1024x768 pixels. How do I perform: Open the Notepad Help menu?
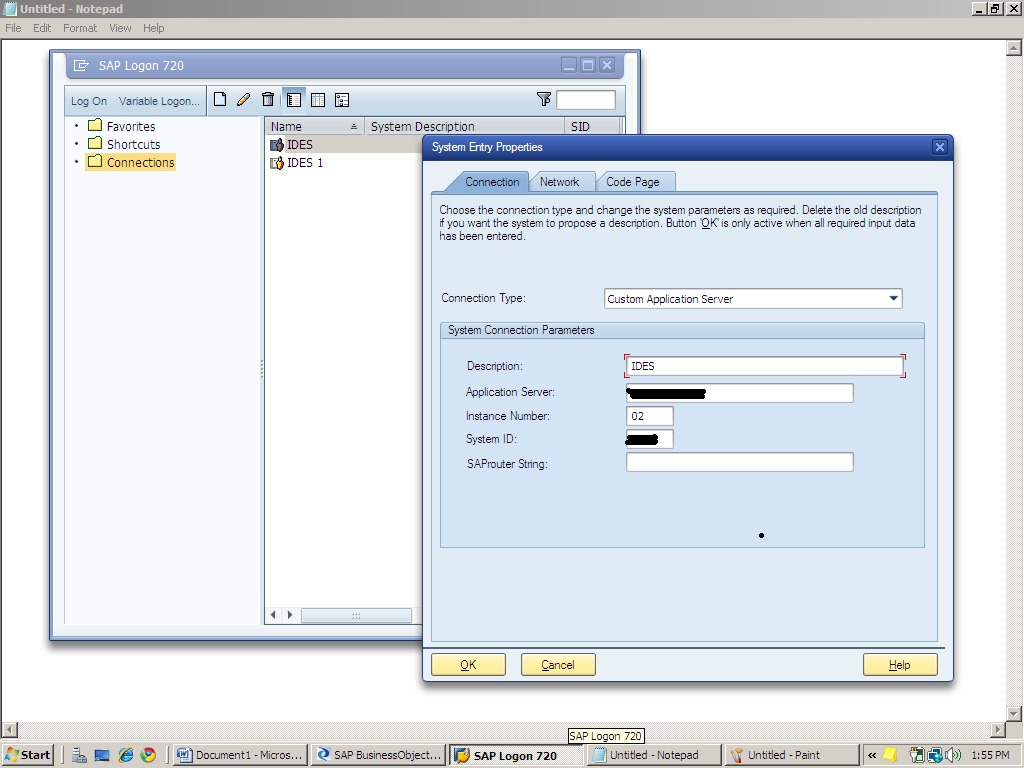153,28
